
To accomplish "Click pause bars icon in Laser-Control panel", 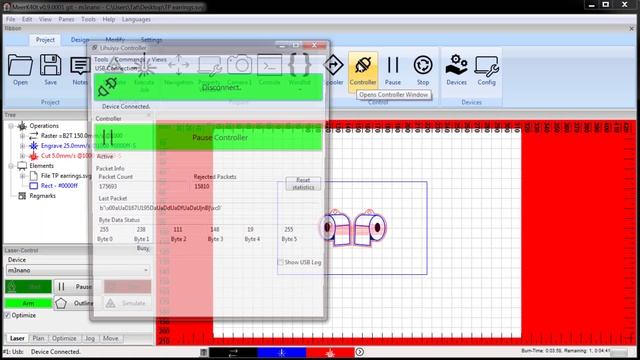I will click(x=61, y=287).
